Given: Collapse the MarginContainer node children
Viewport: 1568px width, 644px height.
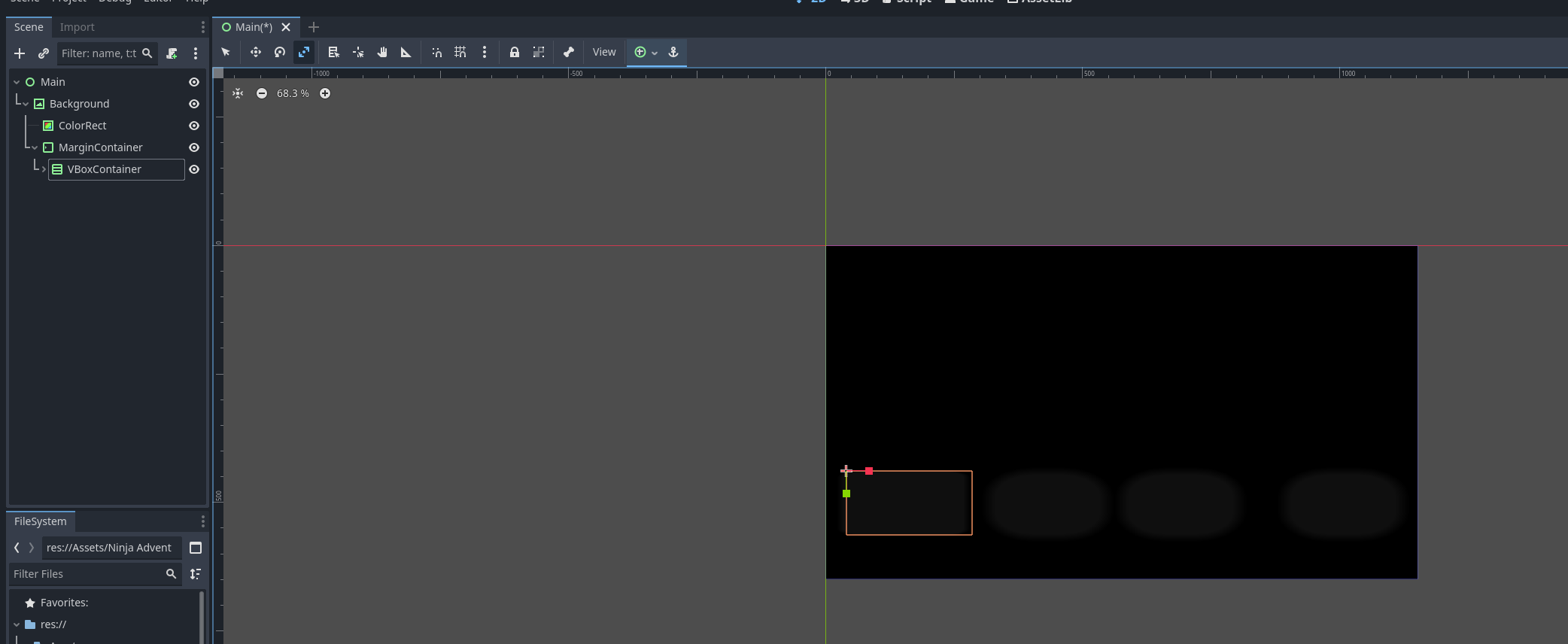Looking at the screenshot, I should (x=35, y=147).
